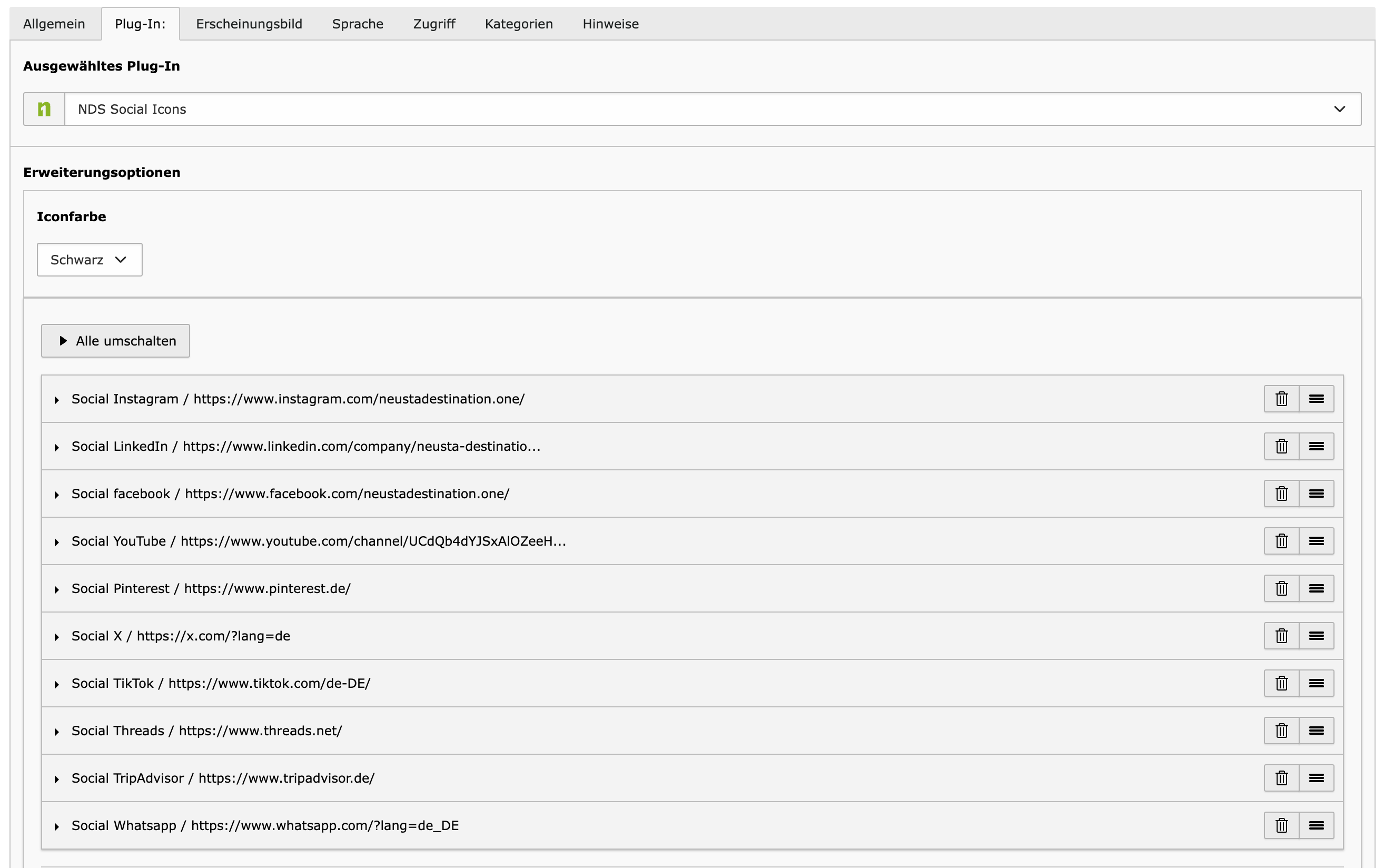Expand the Social Pinterest section
The width and height of the screenshot is (1384, 868).
click(x=57, y=589)
